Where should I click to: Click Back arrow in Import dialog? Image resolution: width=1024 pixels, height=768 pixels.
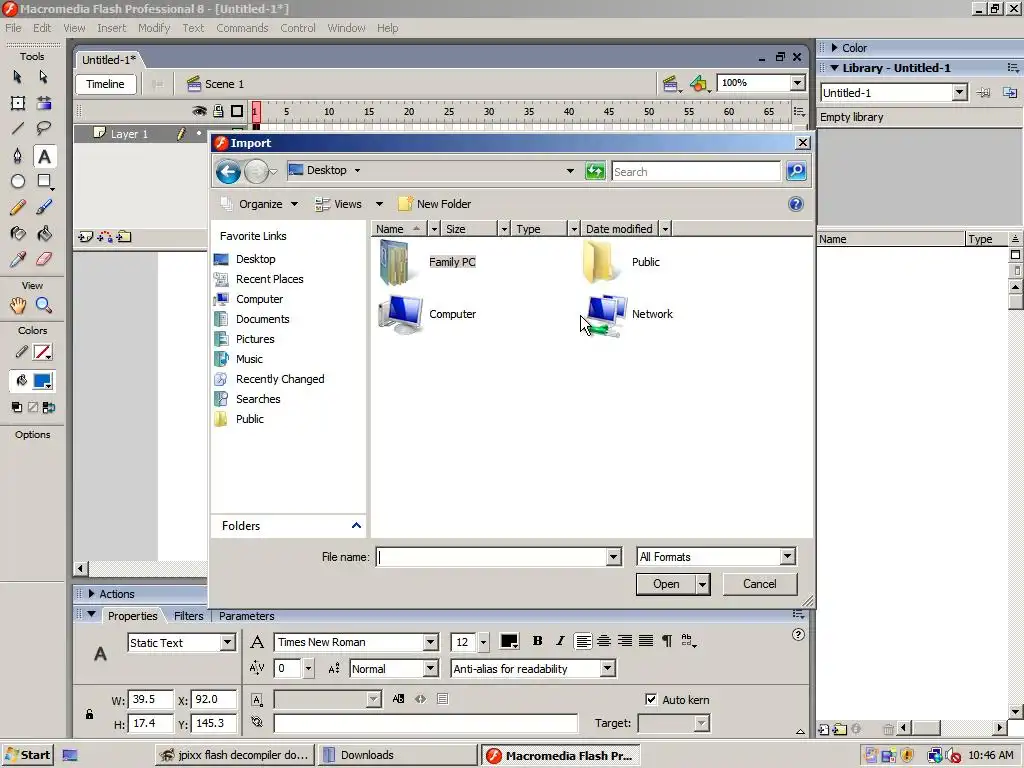pos(228,172)
